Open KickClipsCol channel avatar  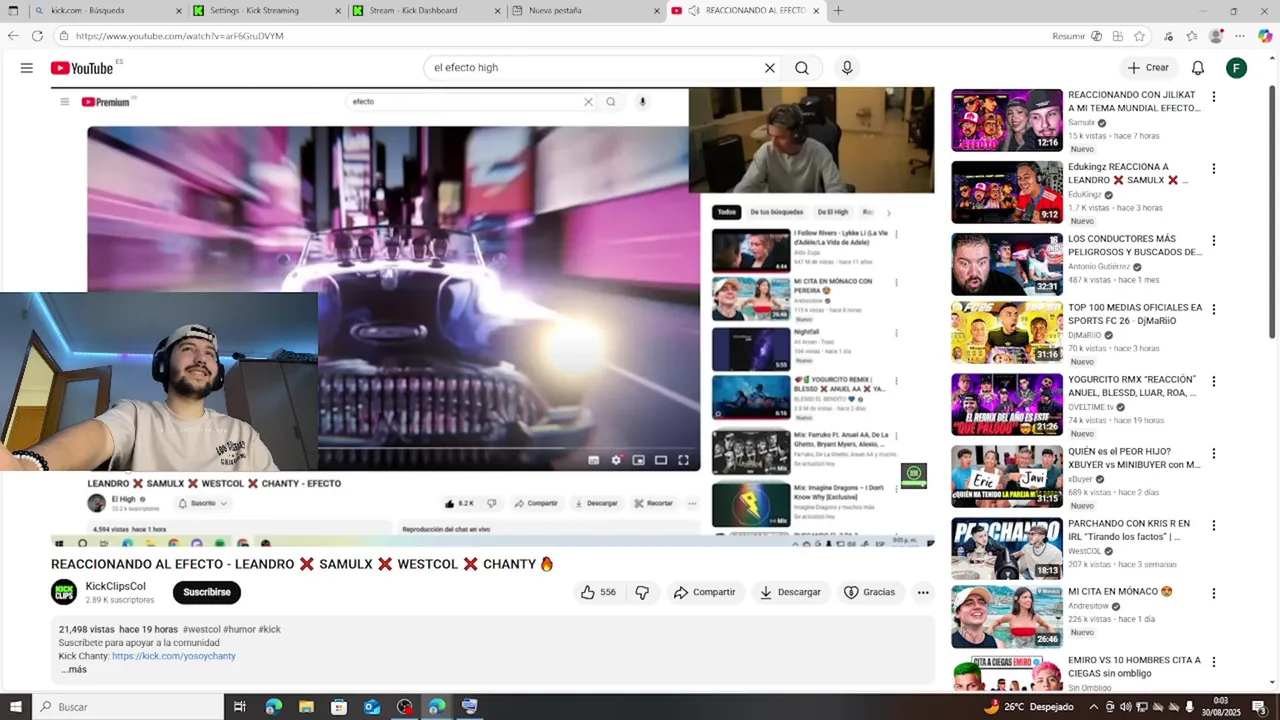coord(64,592)
